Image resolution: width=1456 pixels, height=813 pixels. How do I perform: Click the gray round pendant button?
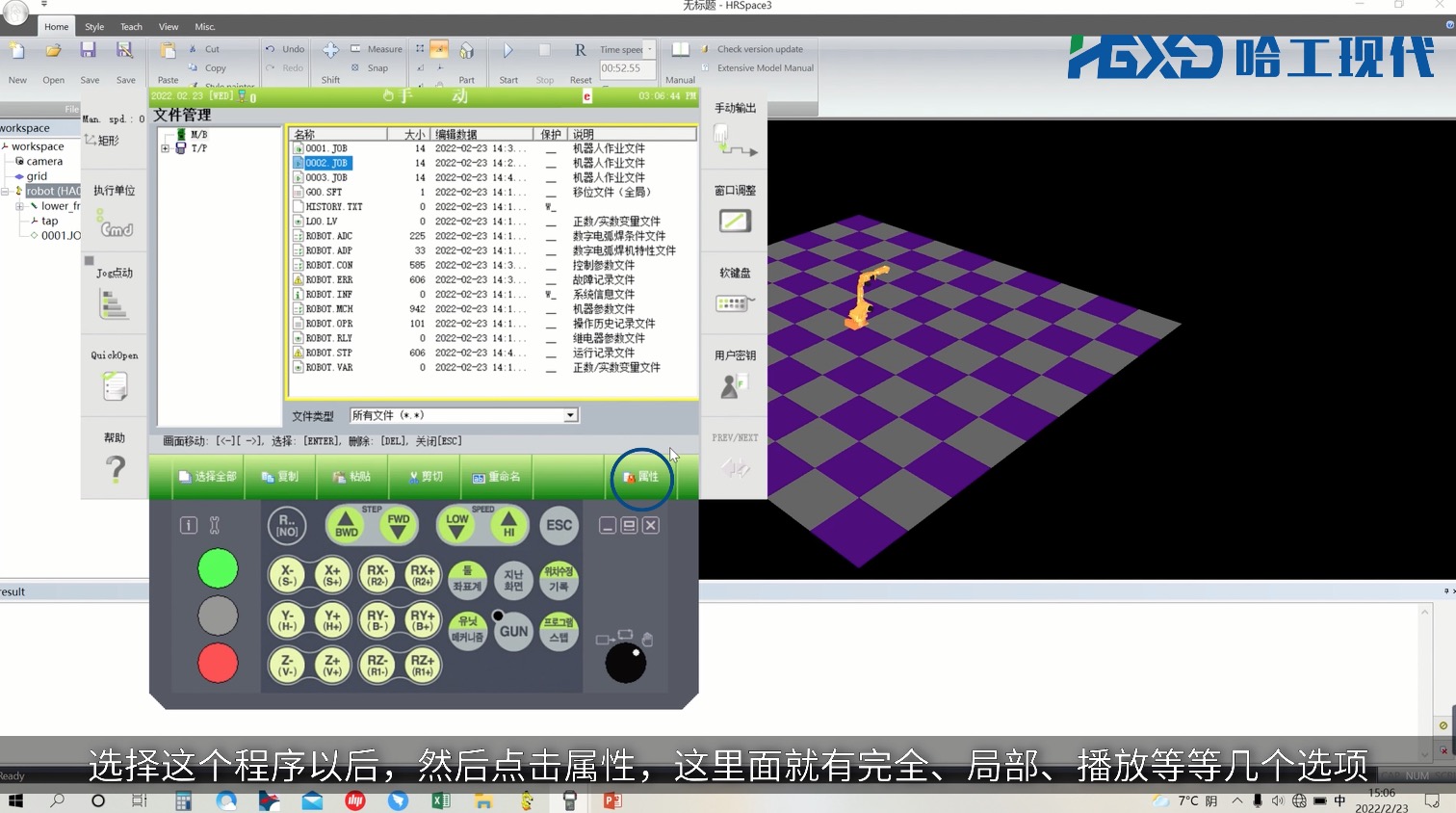point(218,616)
